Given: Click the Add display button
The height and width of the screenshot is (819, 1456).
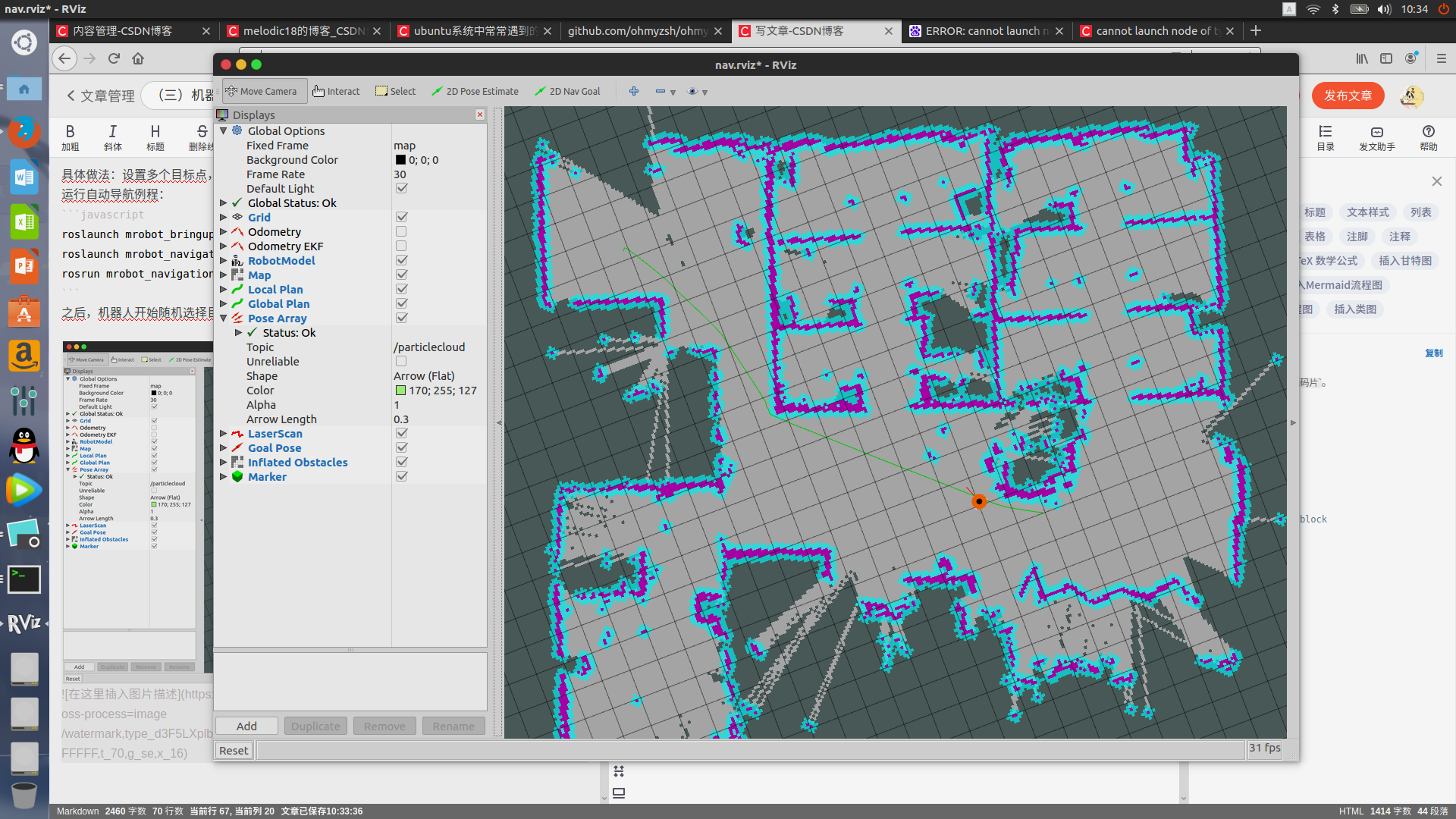Looking at the screenshot, I should 246,726.
